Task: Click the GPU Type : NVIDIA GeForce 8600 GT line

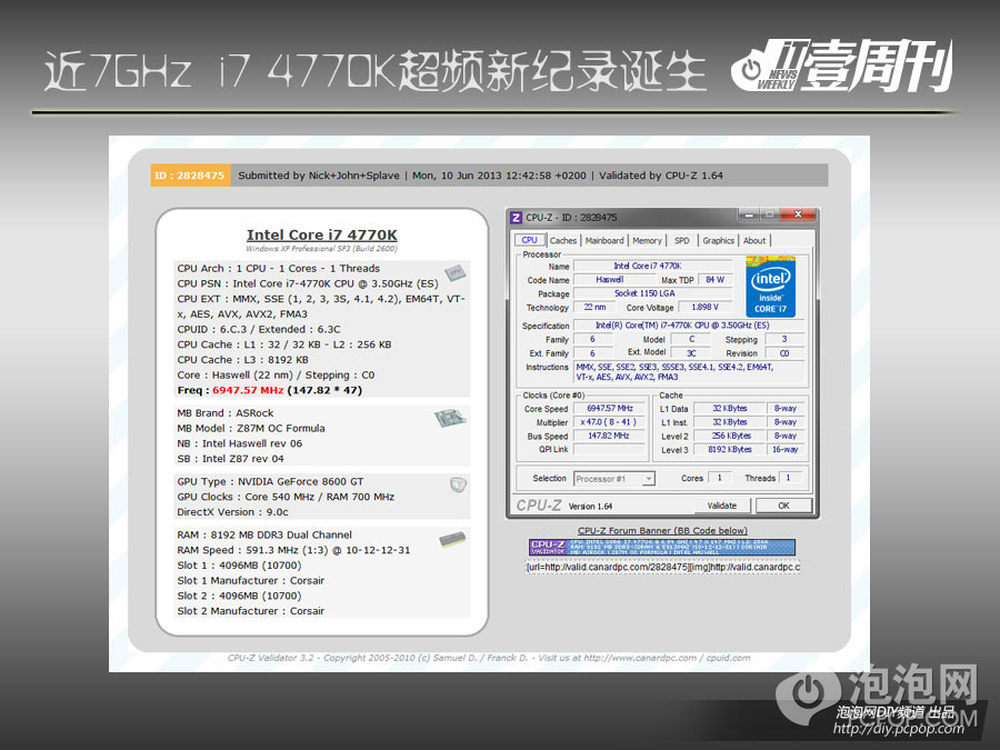Action: (270, 482)
